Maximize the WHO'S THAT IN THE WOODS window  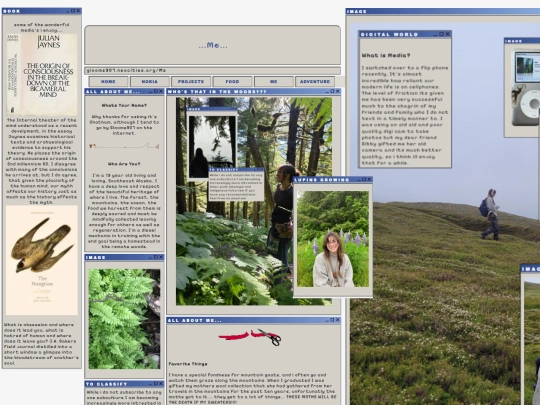tap(332, 91)
